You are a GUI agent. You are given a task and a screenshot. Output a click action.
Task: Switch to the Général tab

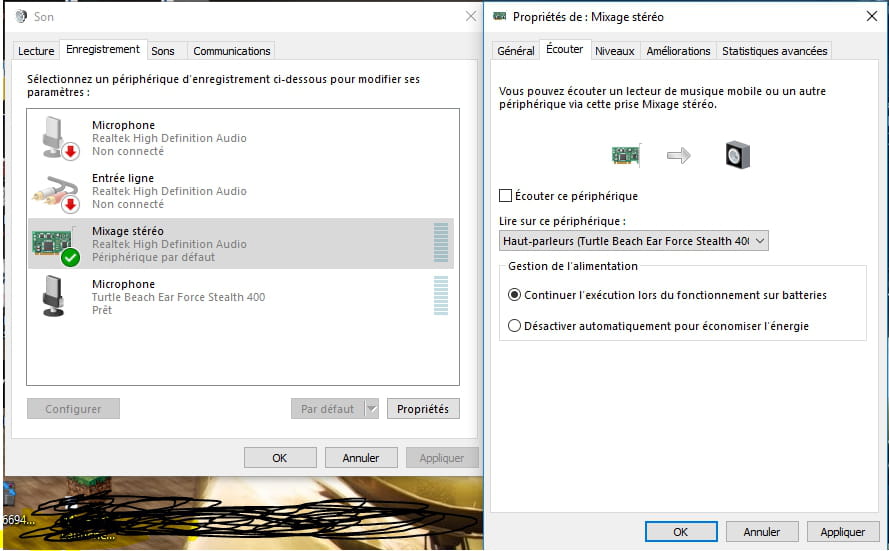click(x=515, y=51)
